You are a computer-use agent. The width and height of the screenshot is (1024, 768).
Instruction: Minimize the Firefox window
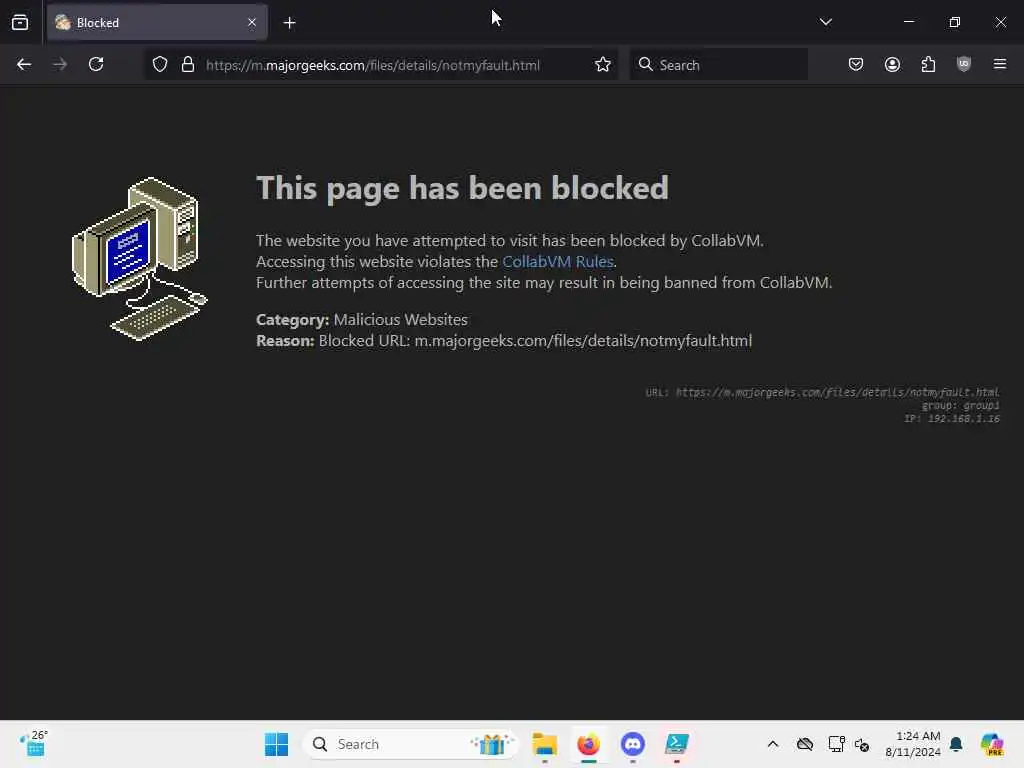point(908,22)
